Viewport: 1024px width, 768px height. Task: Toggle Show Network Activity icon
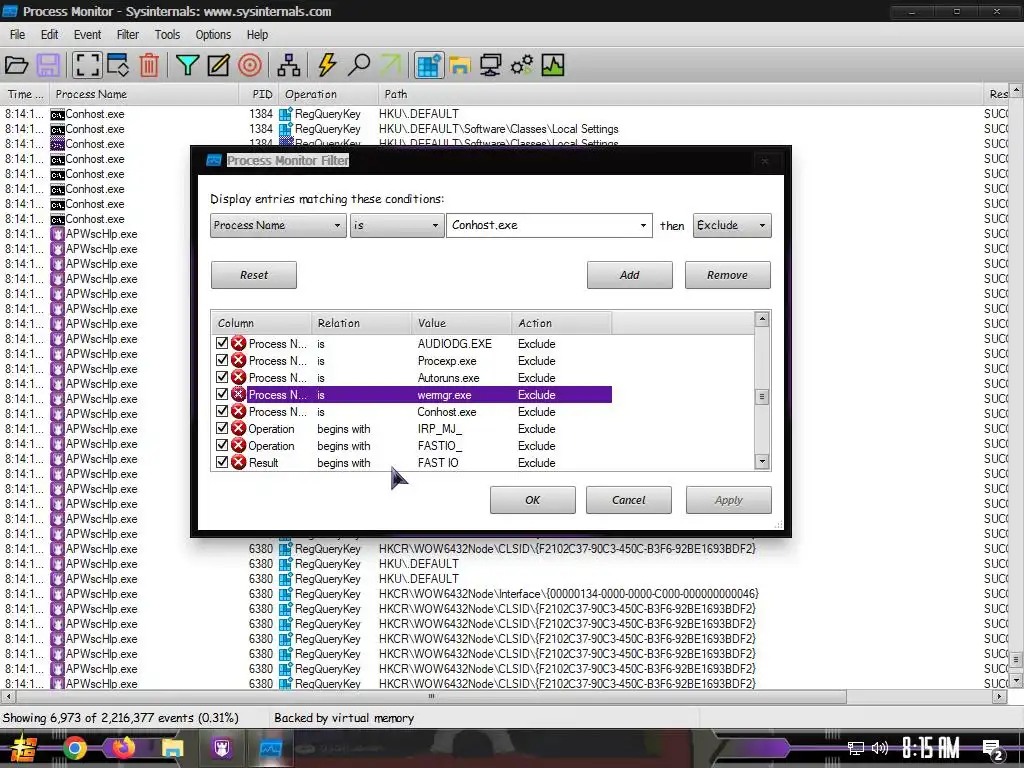(490, 65)
